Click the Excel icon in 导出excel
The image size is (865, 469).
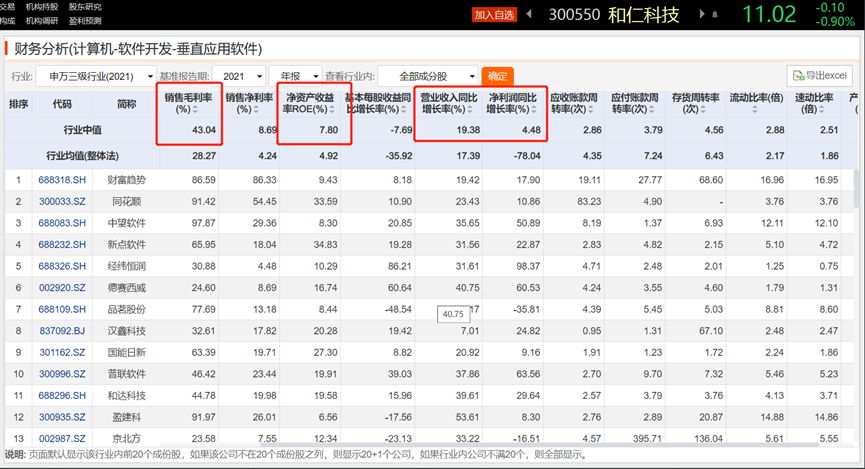(798, 76)
